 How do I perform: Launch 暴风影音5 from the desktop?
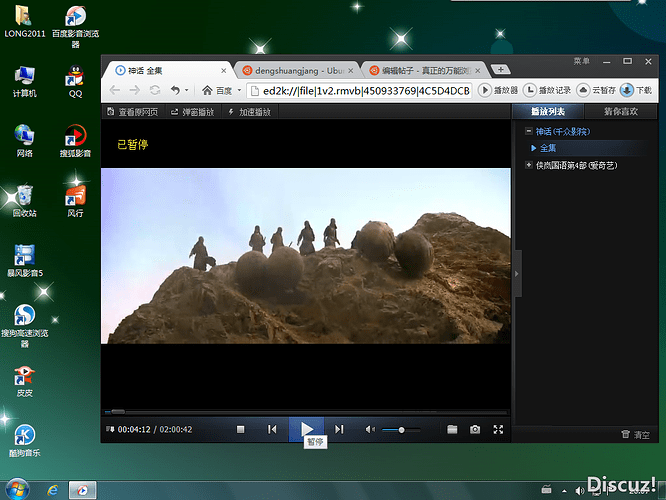tap(25, 260)
